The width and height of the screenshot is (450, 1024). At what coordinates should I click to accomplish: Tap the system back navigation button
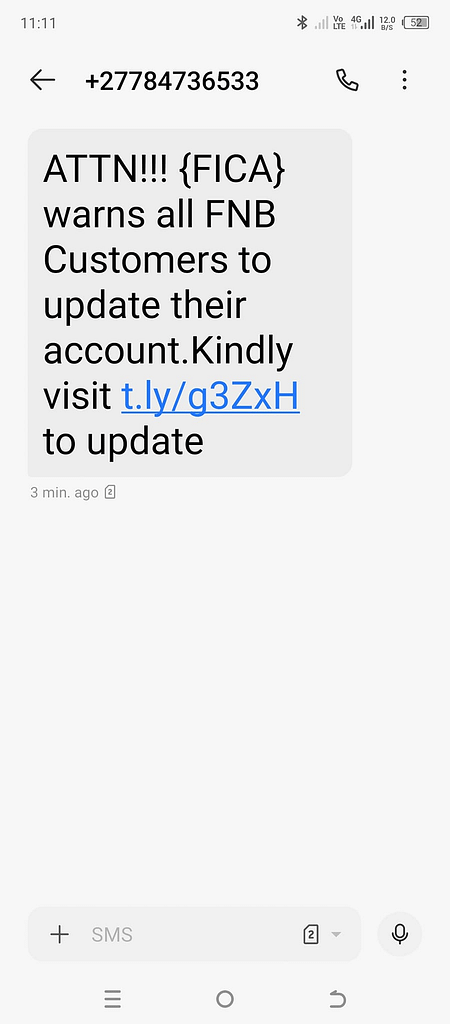pyautogui.click(x=337, y=999)
